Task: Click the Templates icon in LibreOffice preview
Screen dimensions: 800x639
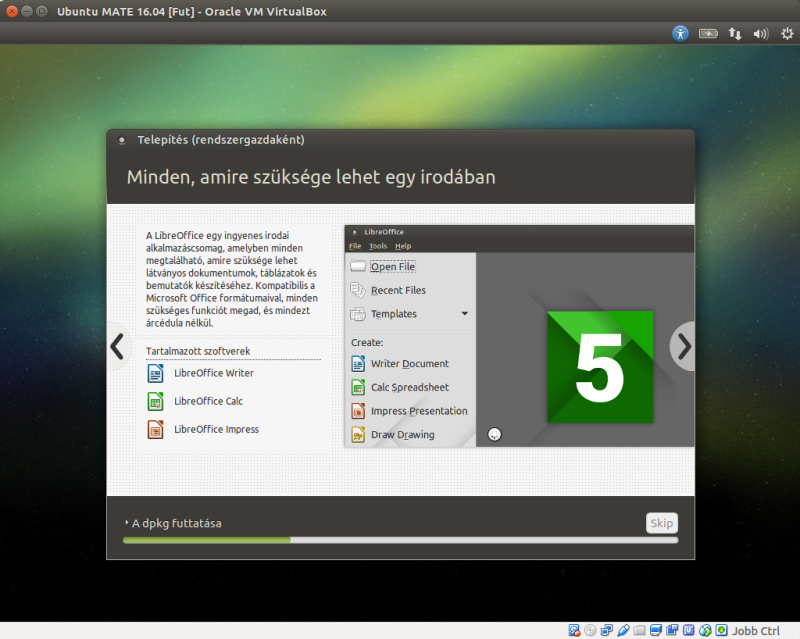Action: (358, 314)
